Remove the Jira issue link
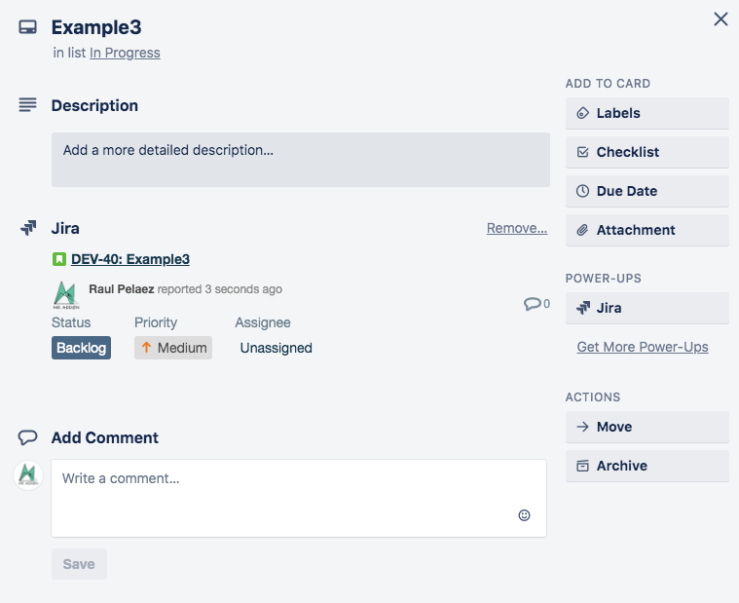The width and height of the screenshot is (739, 603). 516,228
